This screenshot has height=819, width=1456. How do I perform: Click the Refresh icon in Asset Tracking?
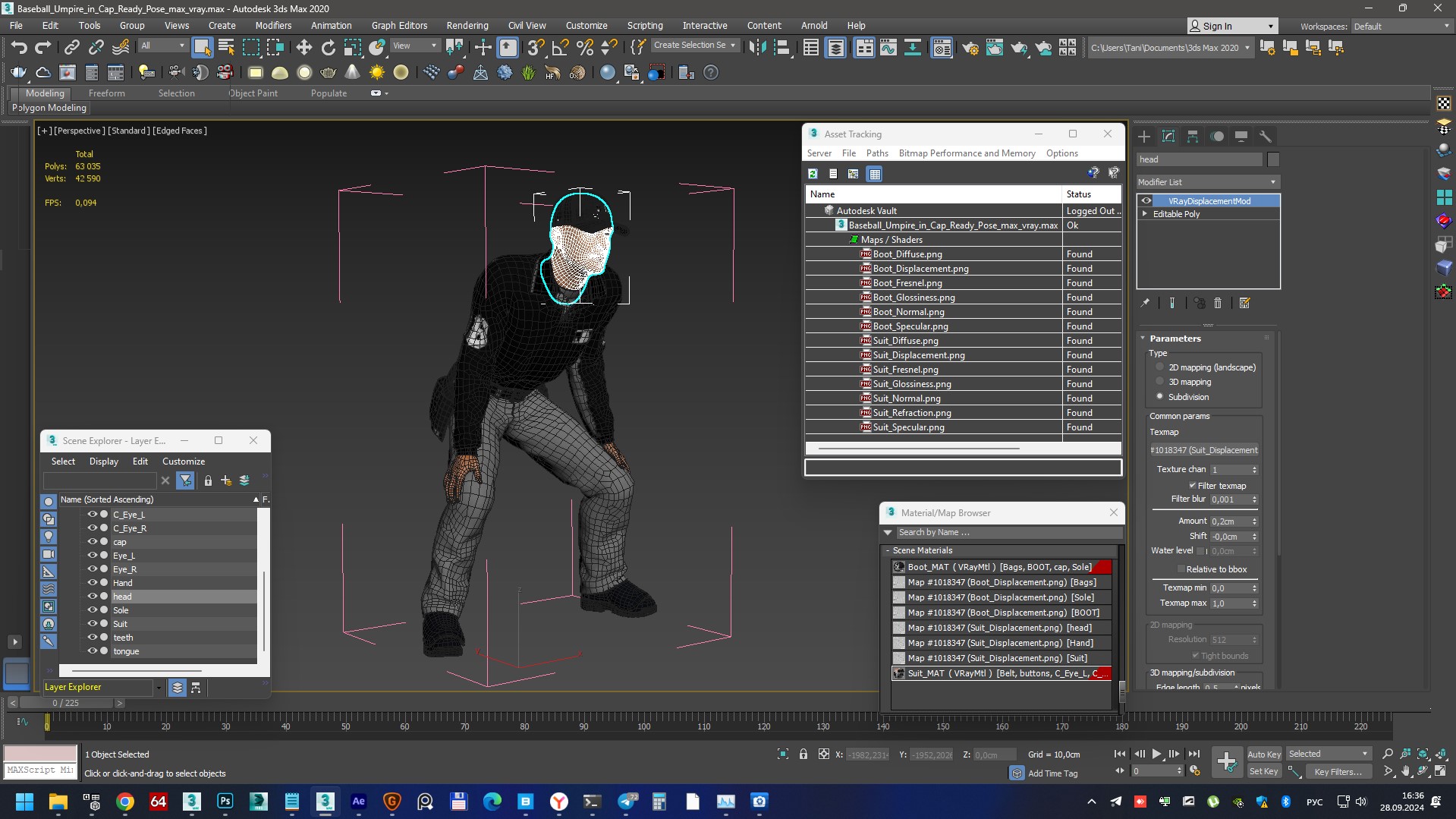pyautogui.click(x=813, y=174)
